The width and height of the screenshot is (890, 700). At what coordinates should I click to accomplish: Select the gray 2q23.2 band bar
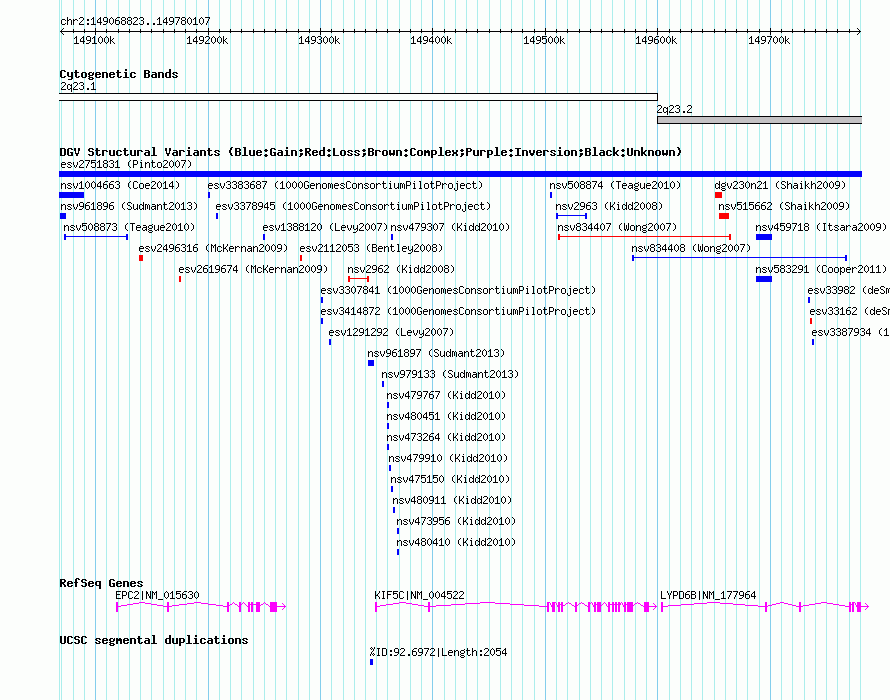click(759, 120)
